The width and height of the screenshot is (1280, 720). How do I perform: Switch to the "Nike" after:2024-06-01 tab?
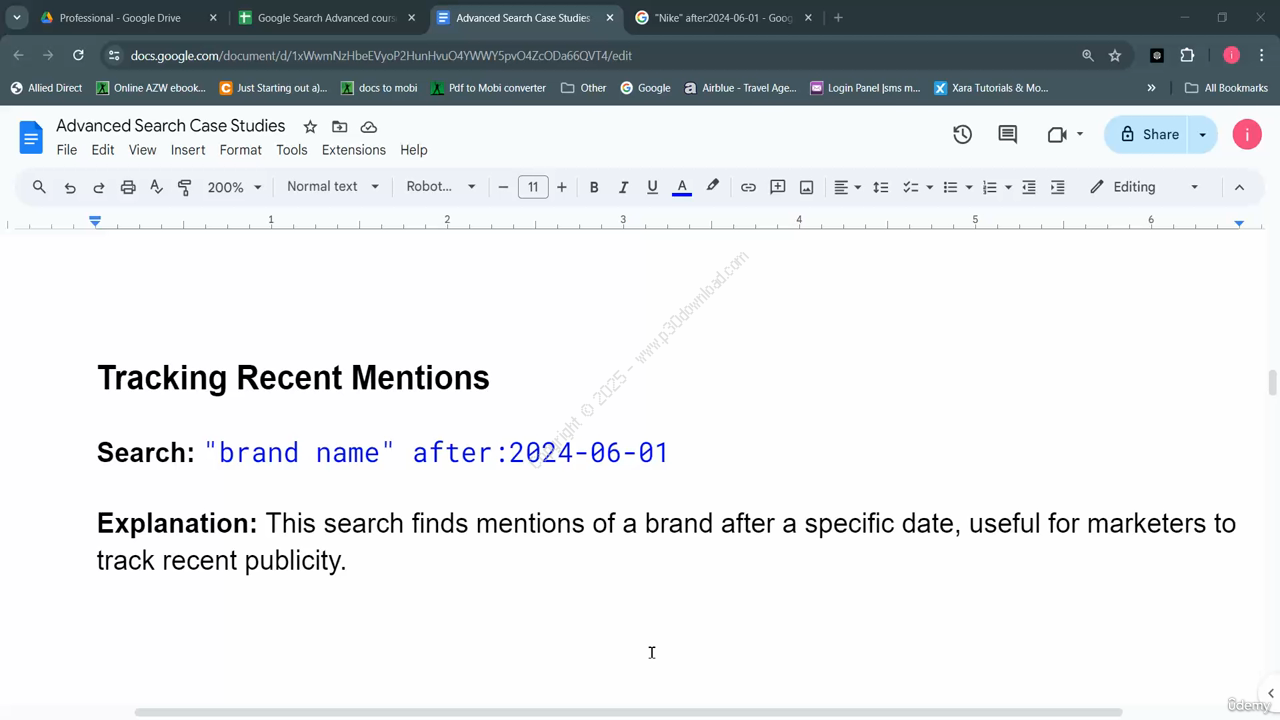(x=724, y=18)
